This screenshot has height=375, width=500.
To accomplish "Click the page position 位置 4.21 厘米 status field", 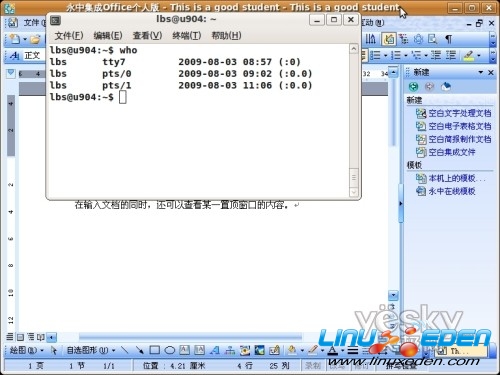I will (174, 366).
